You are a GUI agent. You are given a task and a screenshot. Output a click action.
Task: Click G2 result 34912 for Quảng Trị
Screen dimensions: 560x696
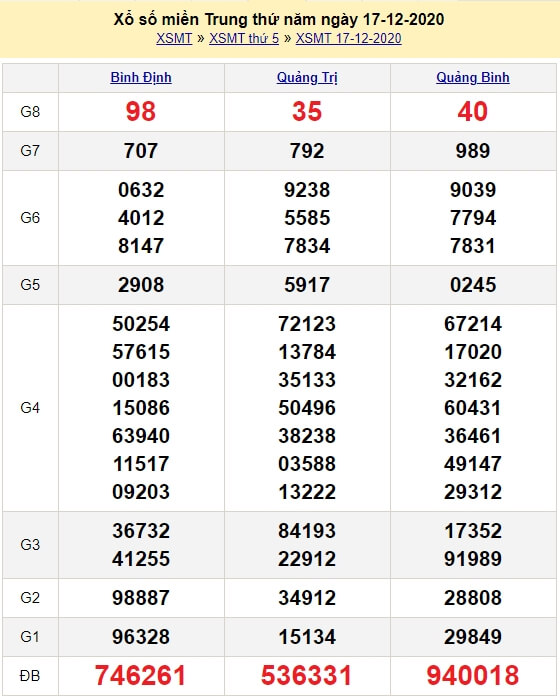(307, 598)
